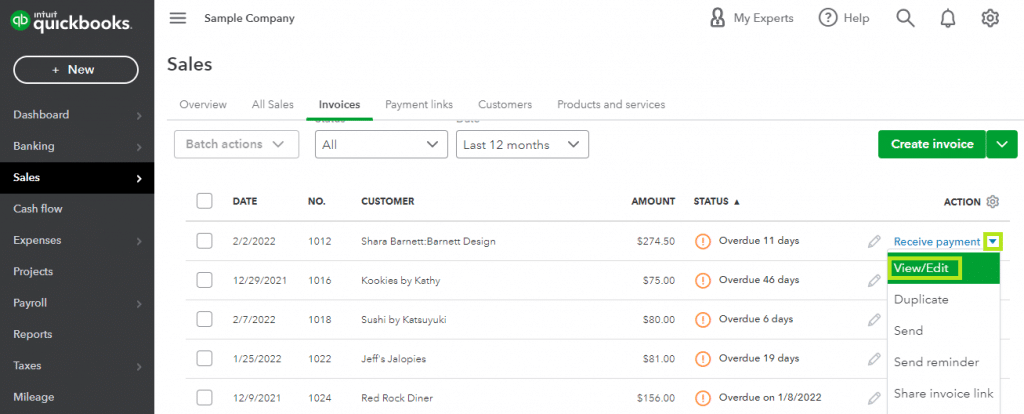Click the QuickBooks logo
Screen dimensions: 1024x414
tap(71, 22)
